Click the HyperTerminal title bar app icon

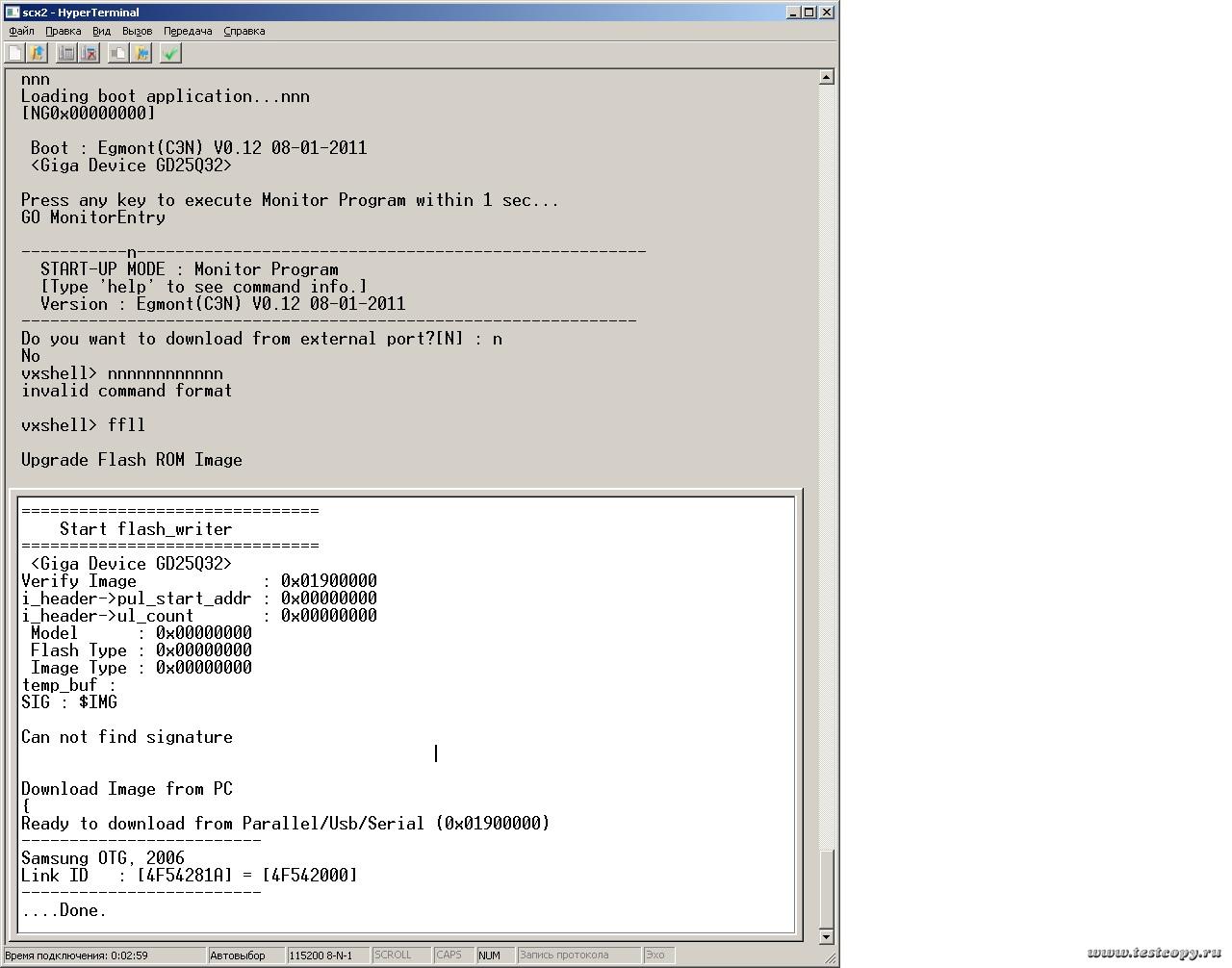pos(12,12)
